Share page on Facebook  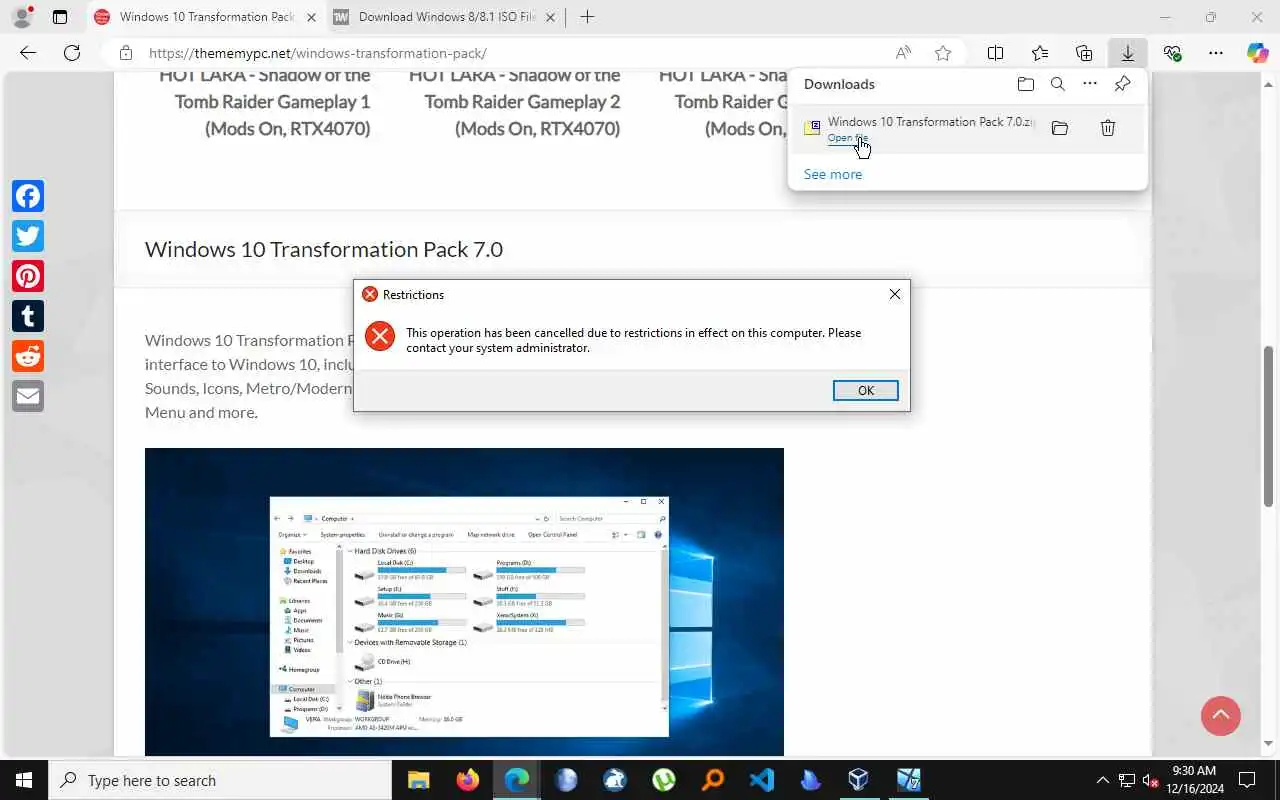point(28,196)
